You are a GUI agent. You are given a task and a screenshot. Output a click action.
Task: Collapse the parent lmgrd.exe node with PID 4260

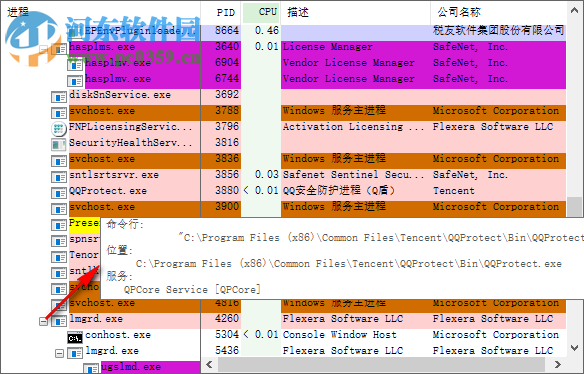click(44, 321)
